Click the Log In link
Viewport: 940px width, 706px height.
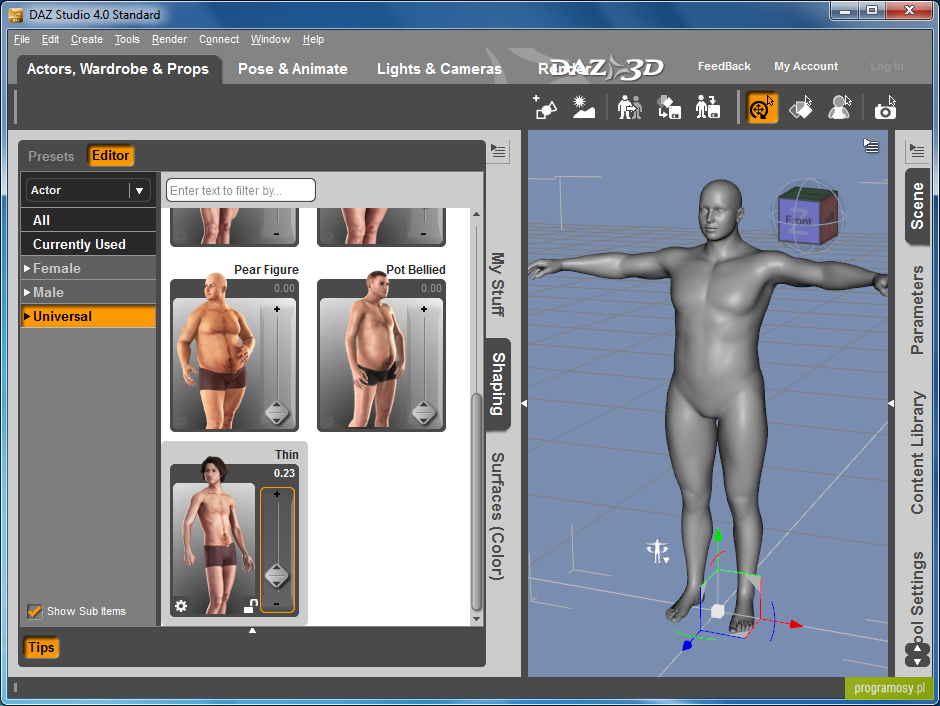pyautogui.click(x=887, y=67)
